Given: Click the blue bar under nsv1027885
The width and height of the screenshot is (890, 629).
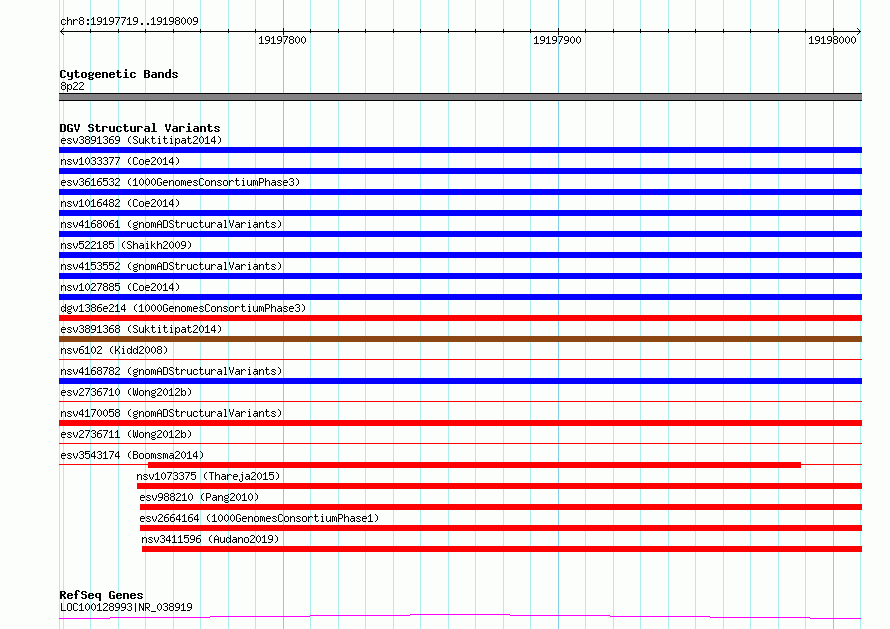Looking at the screenshot, I should point(460,297).
